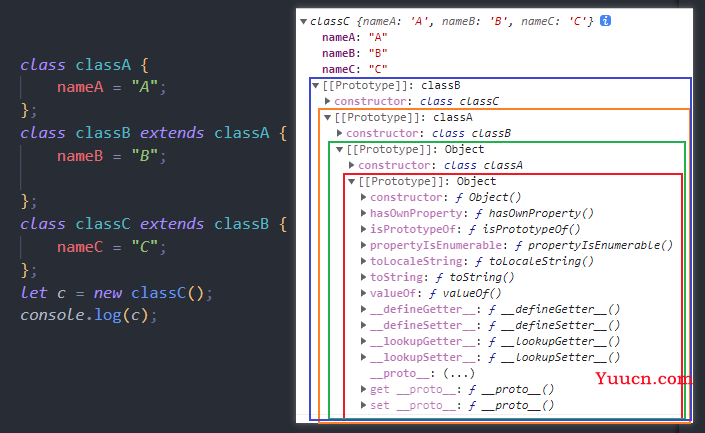The width and height of the screenshot is (705, 433).
Task: Select the nameB: "B" property row
Action: pyautogui.click(x=355, y=54)
